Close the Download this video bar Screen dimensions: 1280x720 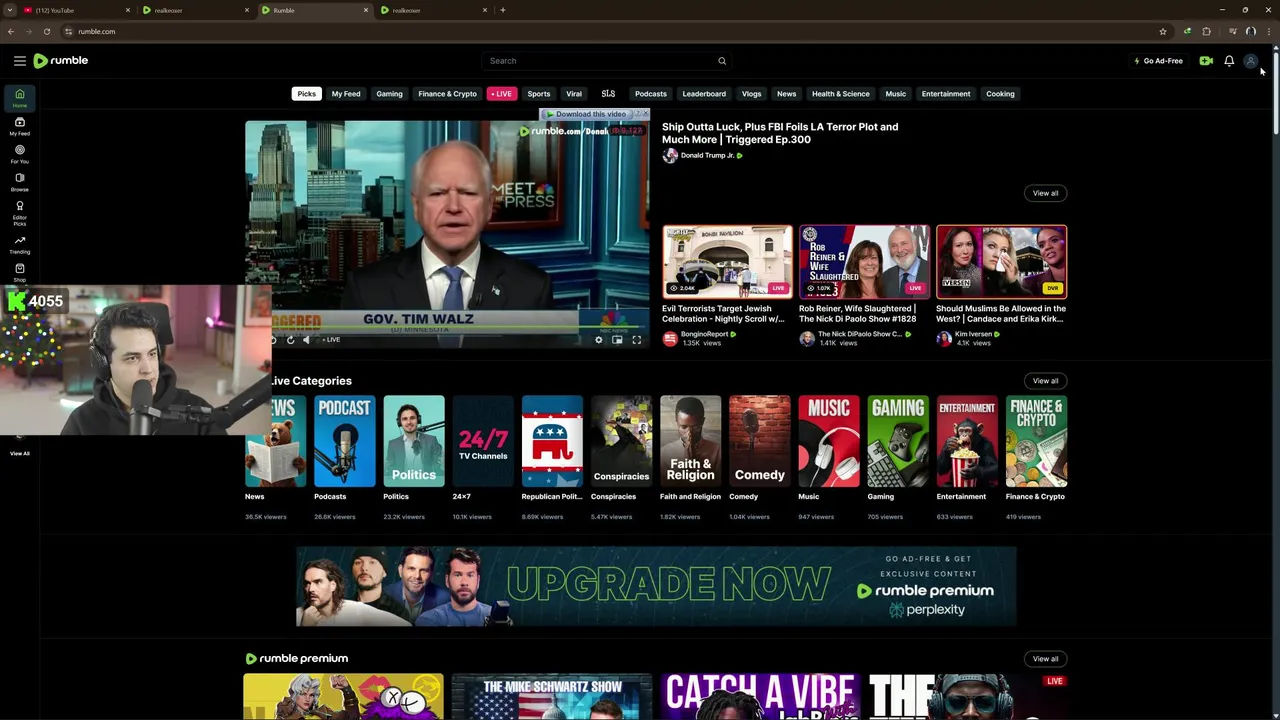(644, 114)
